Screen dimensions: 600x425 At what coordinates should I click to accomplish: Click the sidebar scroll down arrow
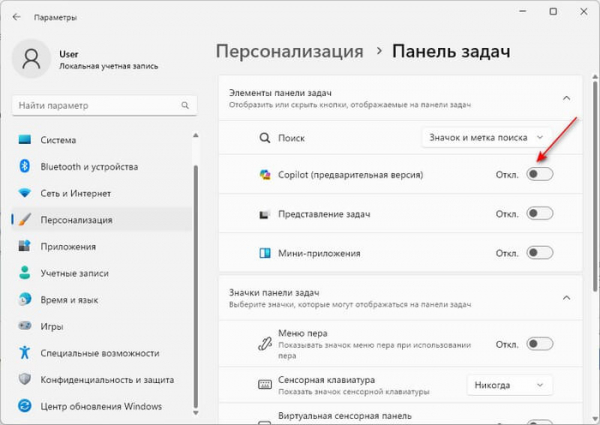[x=196, y=413]
